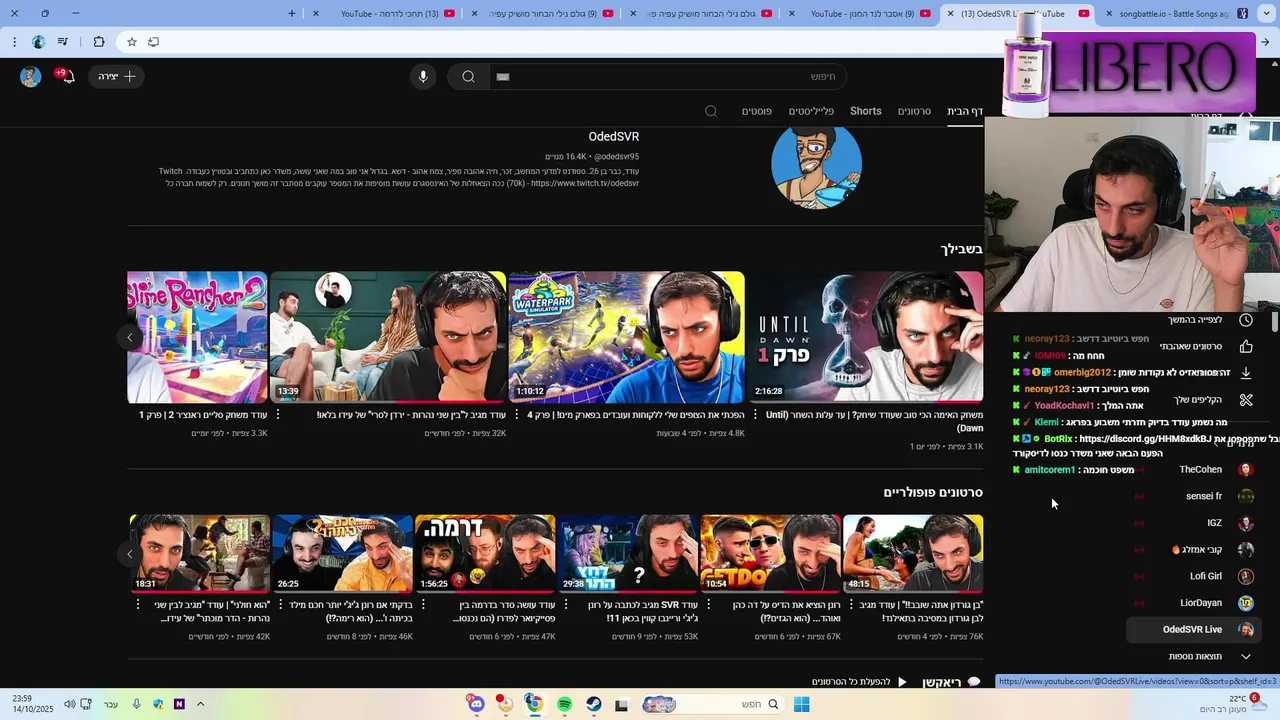Open the downloads arrow icon in sidebar
This screenshot has width=1280, height=720.
point(1246,373)
